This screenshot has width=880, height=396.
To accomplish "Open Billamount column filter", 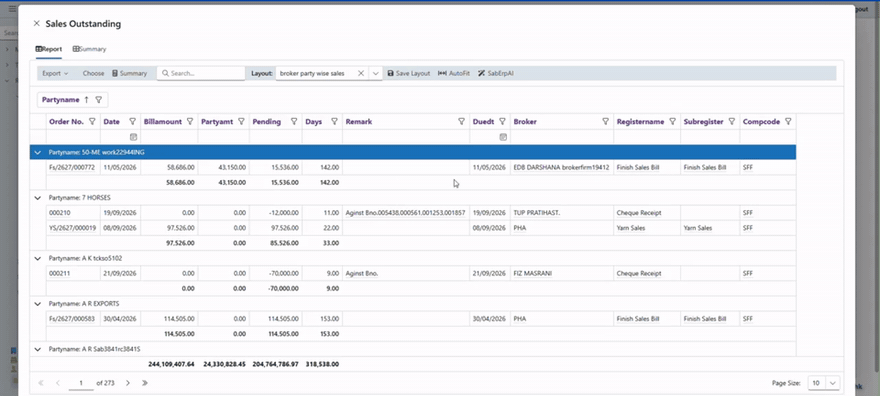I will 190,121.
